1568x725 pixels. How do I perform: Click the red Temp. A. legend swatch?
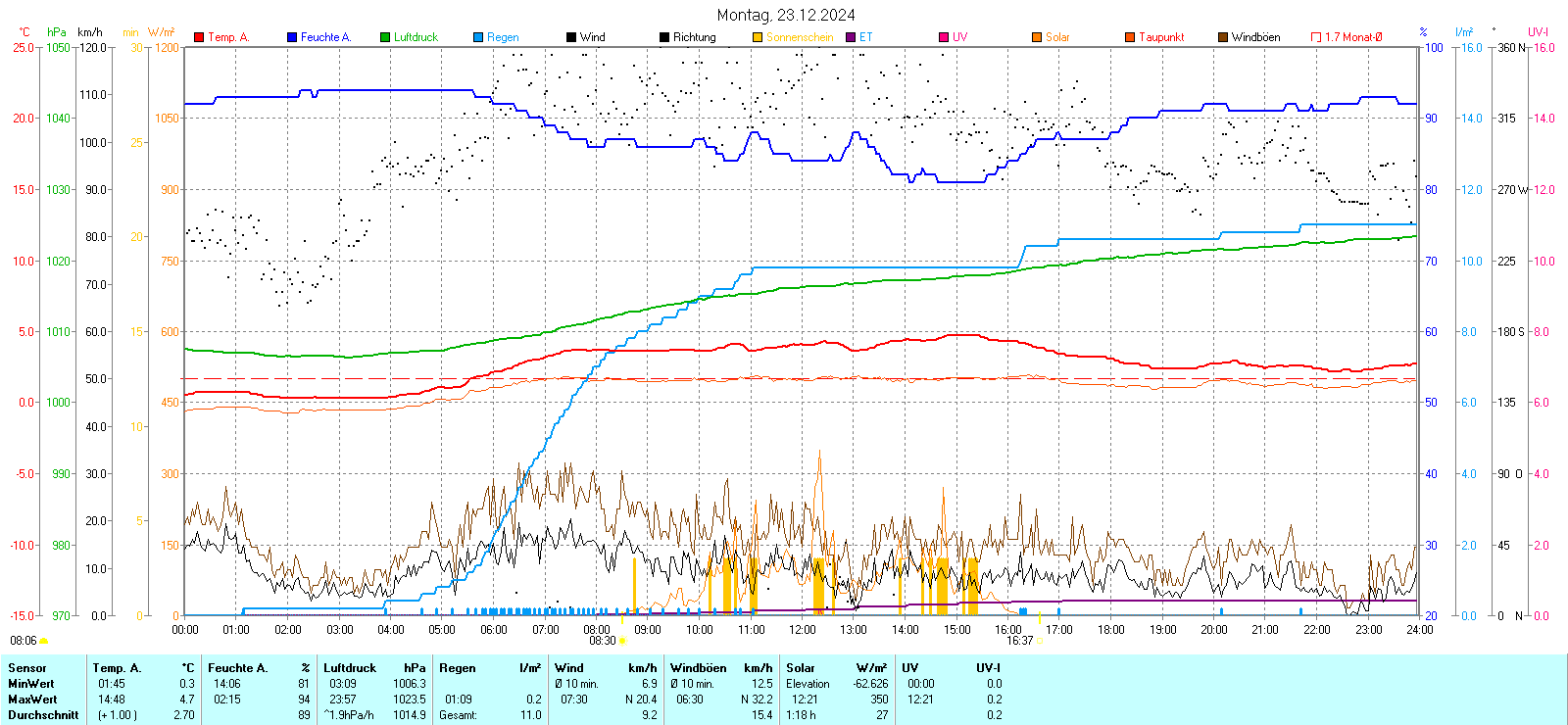click(199, 37)
